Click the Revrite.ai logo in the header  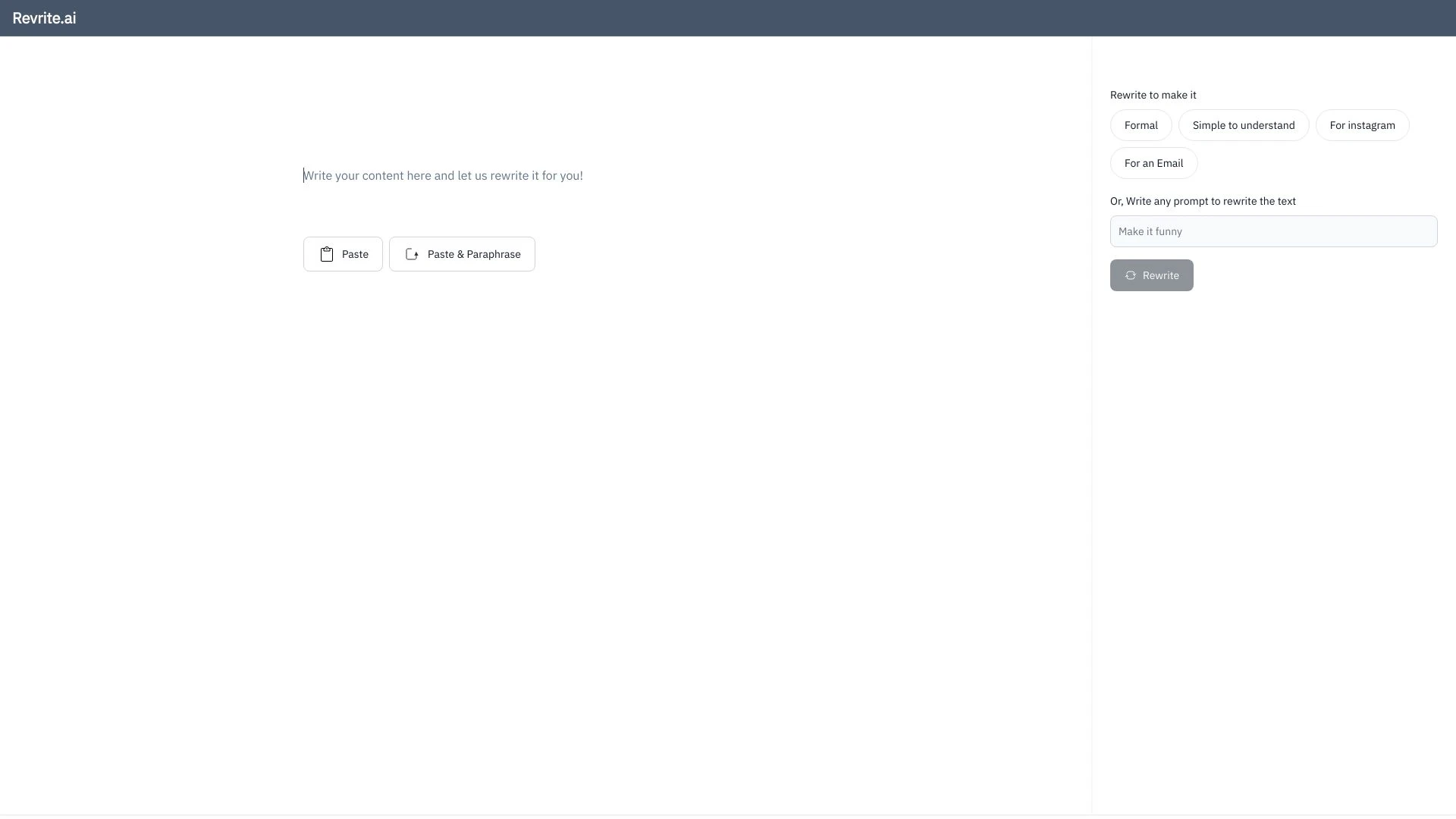tap(43, 17)
